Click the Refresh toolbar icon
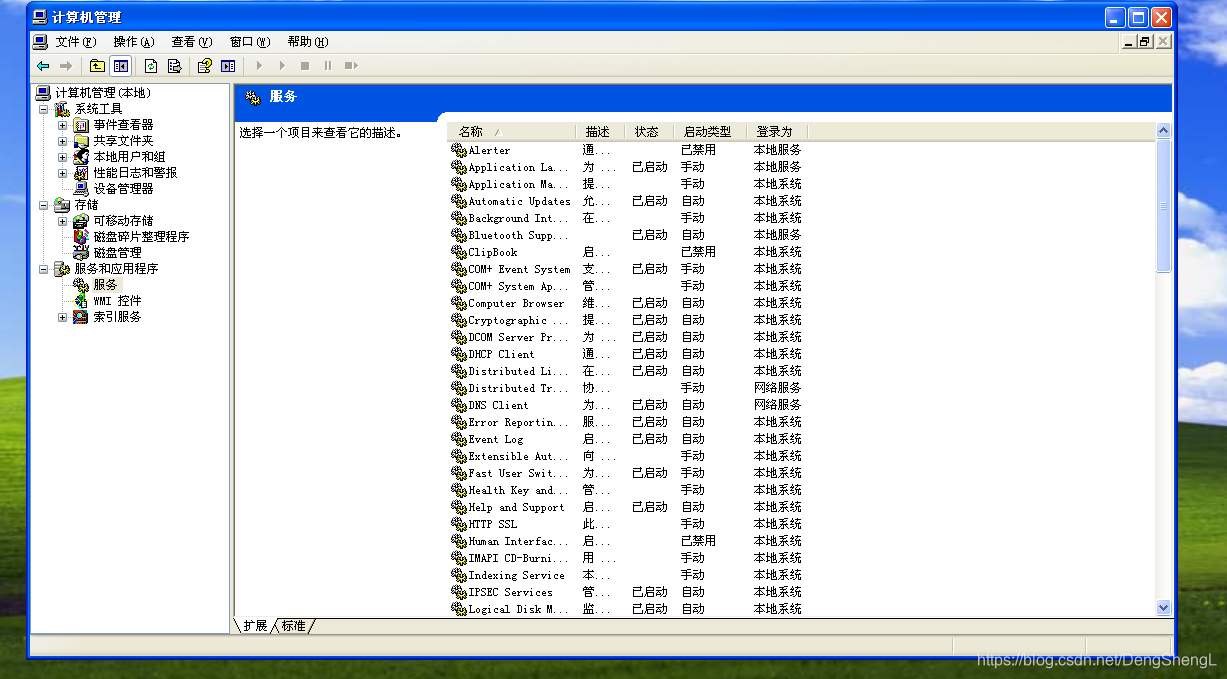1227x679 pixels. (151, 66)
